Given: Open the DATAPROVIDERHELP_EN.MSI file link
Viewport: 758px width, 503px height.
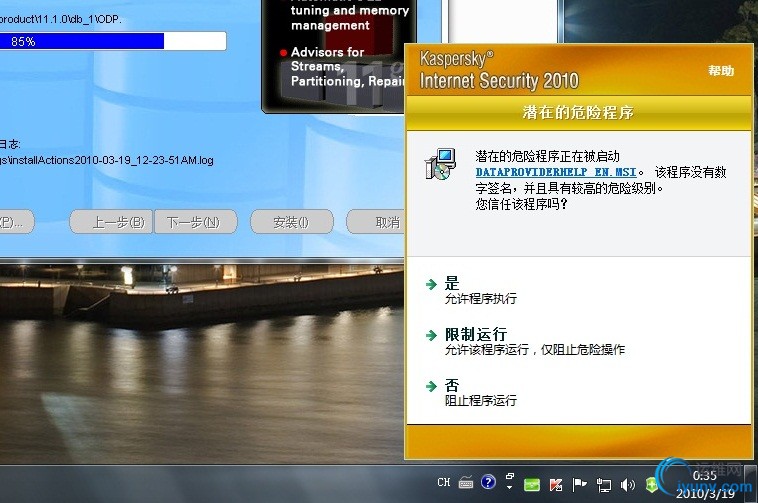Looking at the screenshot, I should click(556, 172).
